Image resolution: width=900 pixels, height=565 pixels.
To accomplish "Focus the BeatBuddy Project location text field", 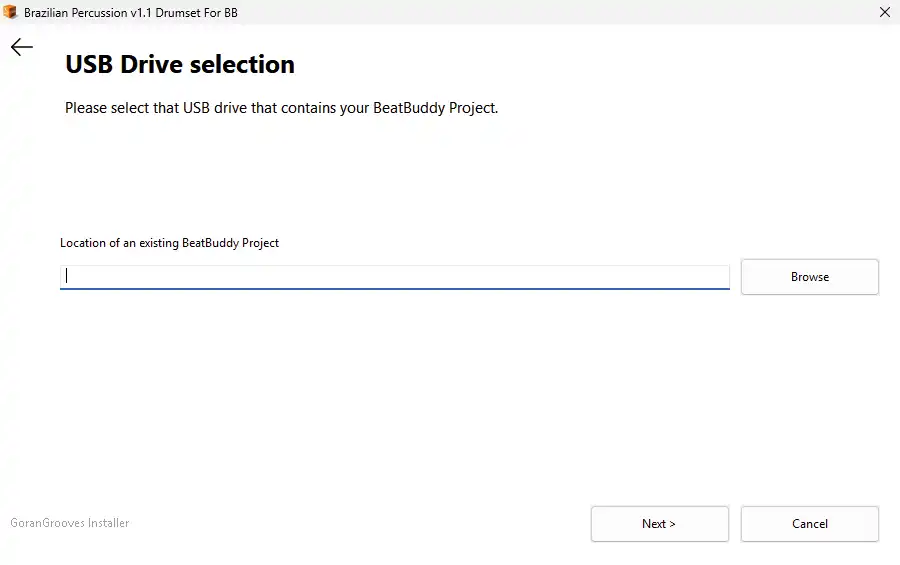I will pyautogui.click(x=395, y=277).
